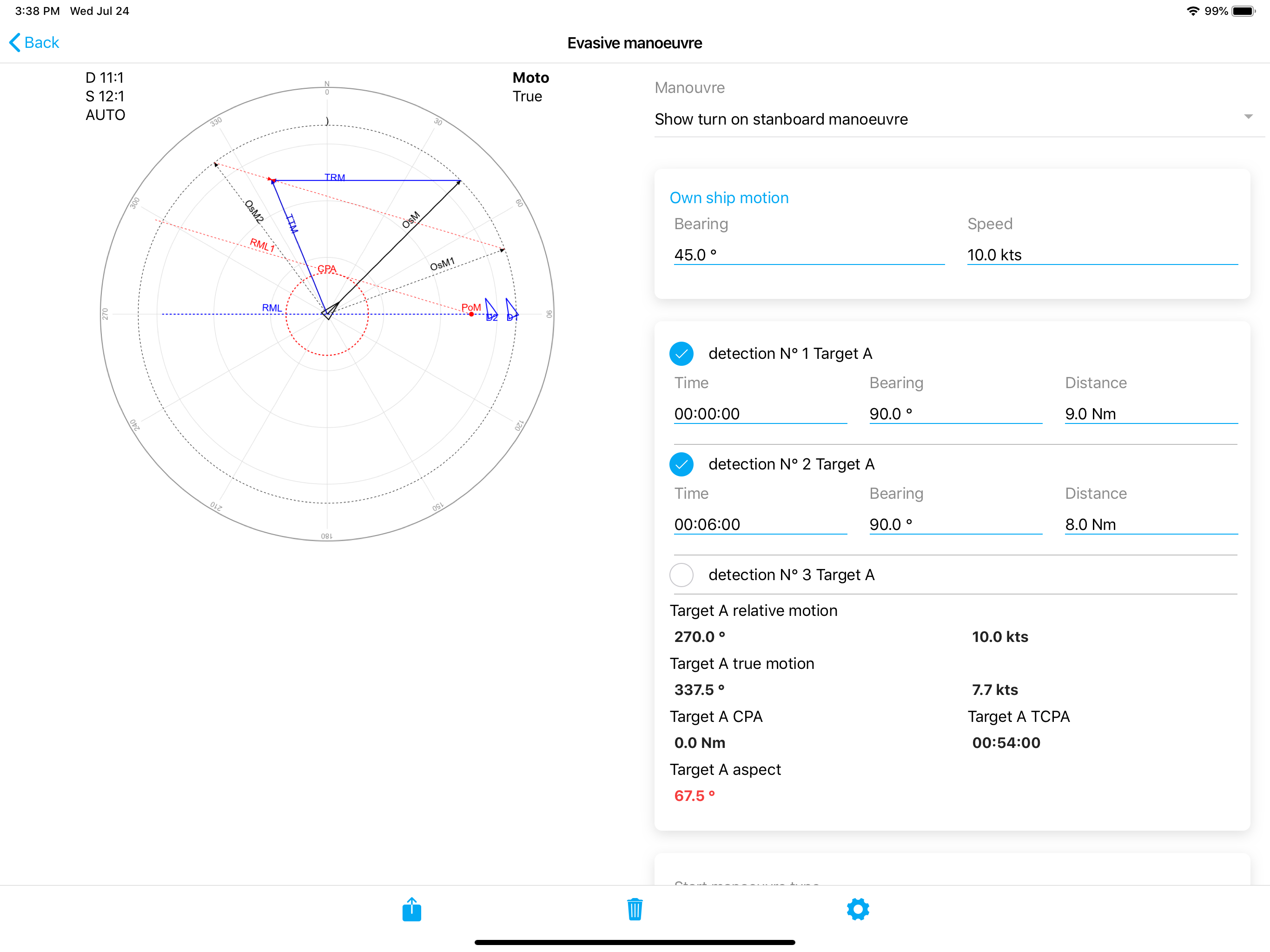Edit detection 2 Time 00:06:00 field

click(760, 524)
